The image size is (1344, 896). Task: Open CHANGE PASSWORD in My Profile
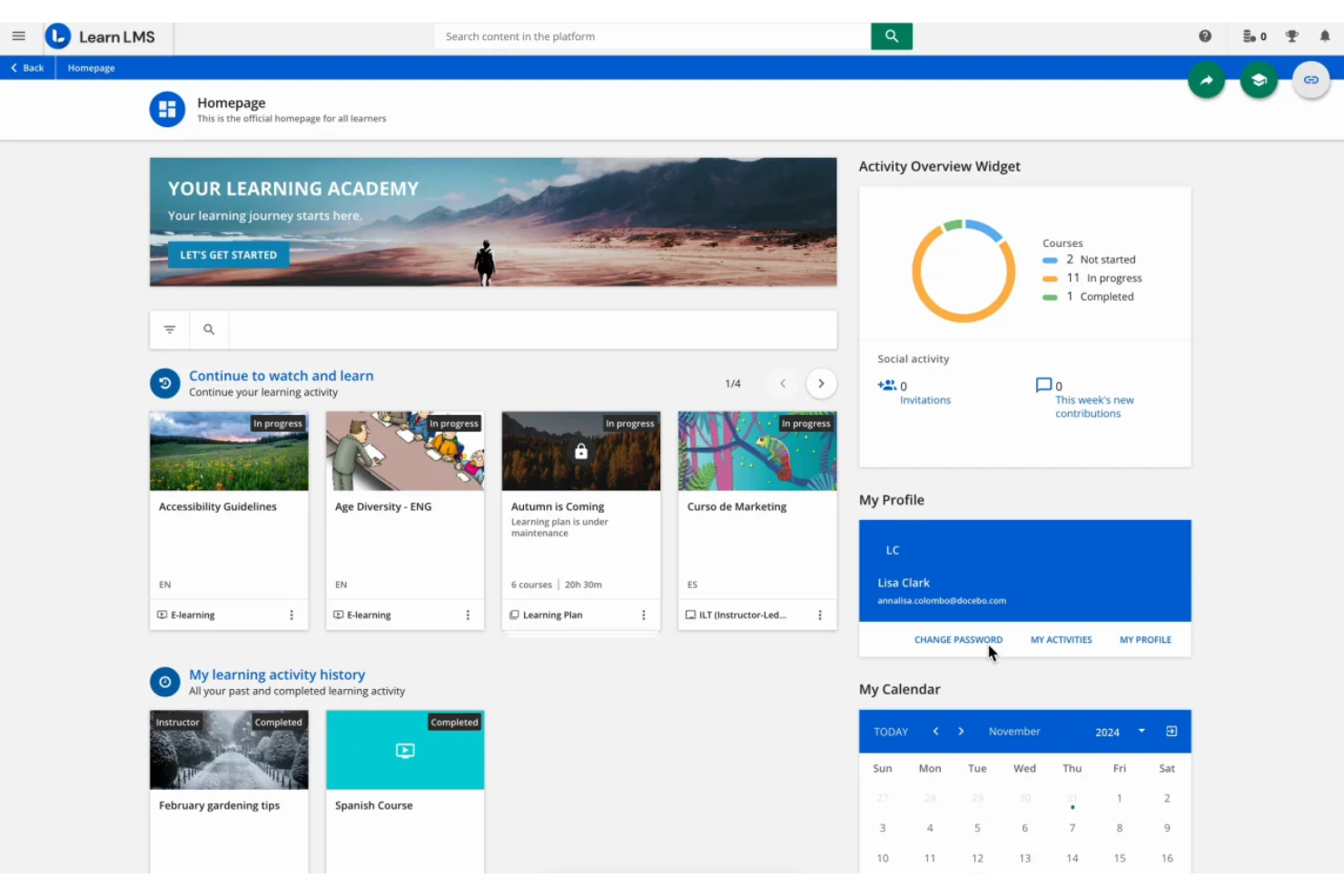click(x=958, y=639)
